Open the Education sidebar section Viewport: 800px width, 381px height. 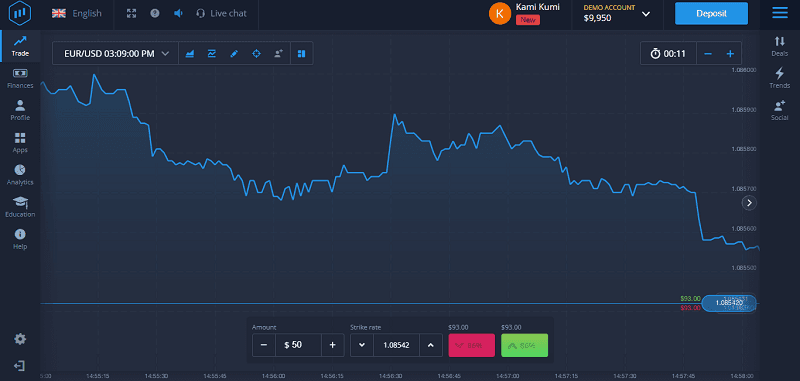(x=20, y=207)
